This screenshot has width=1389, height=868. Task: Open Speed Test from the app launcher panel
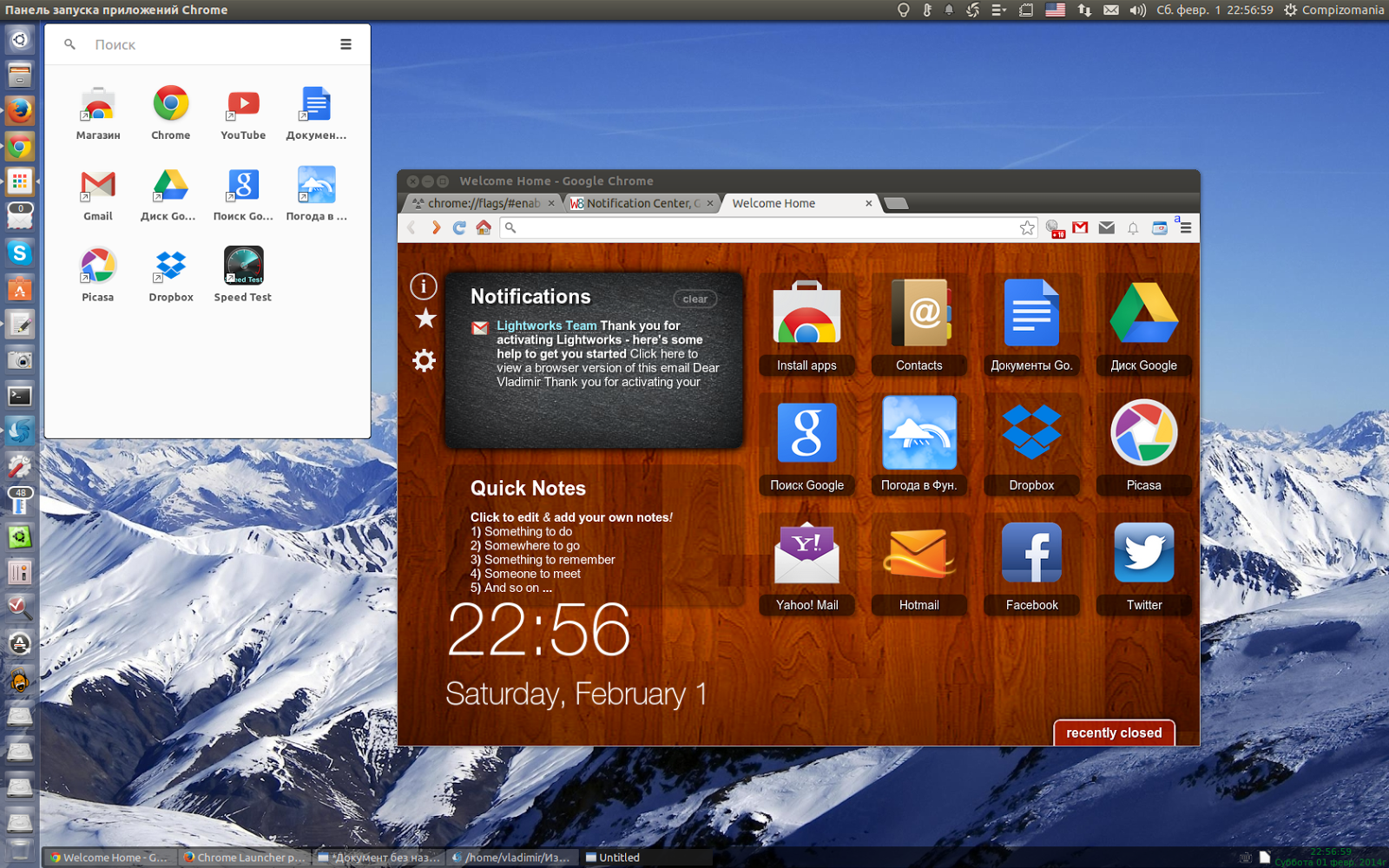[243, 274]
